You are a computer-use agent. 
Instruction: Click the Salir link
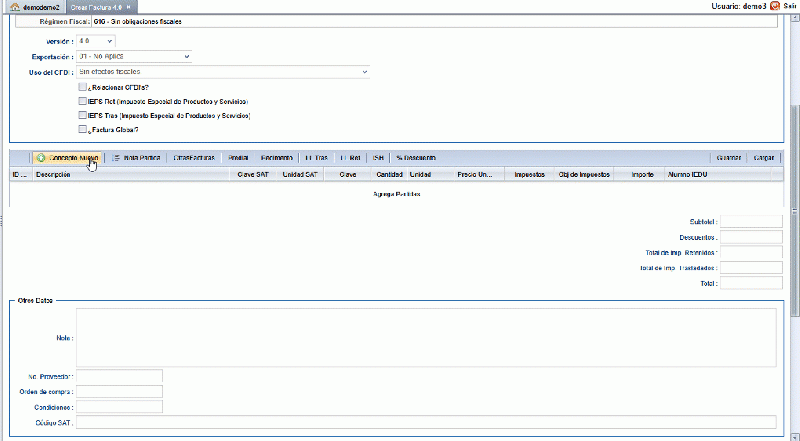click(x=790, y=6)
